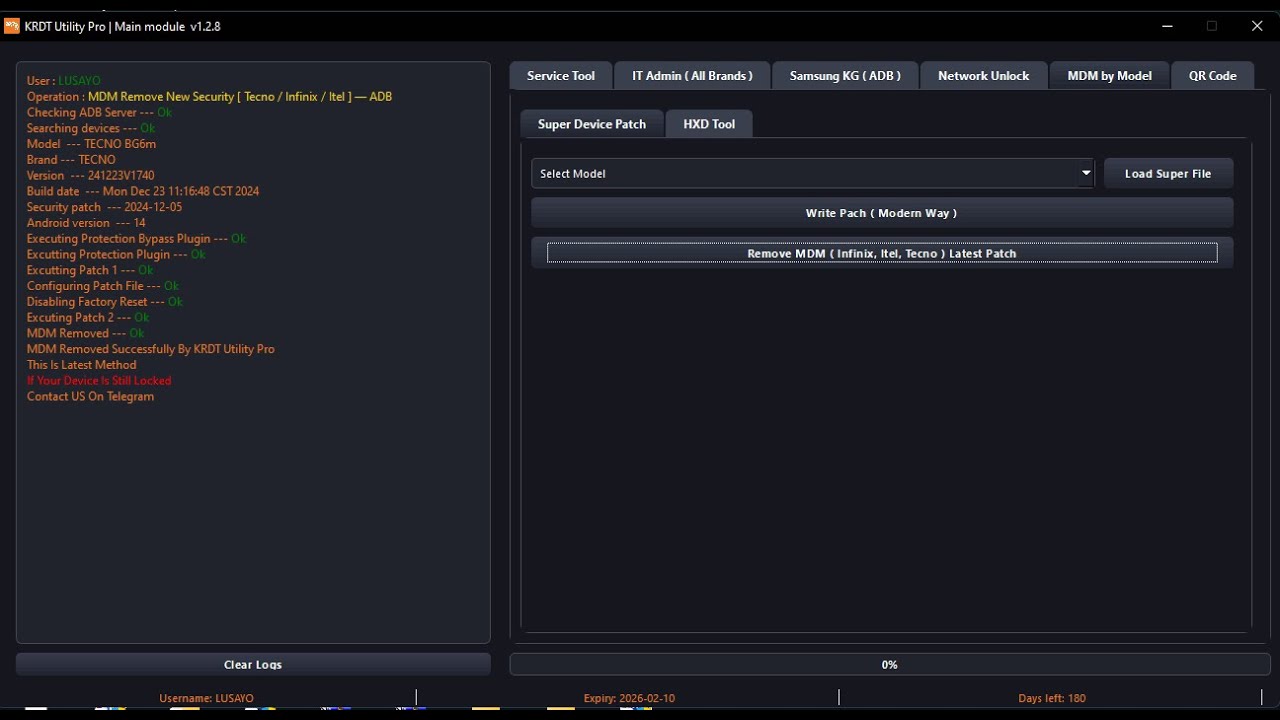Image resolution: width=1280 pixels, height=720 pixels.
Task: Click 'Security patch --- 2024-12-05' log line
Action: pyautogui.click(x=104, y=207)
